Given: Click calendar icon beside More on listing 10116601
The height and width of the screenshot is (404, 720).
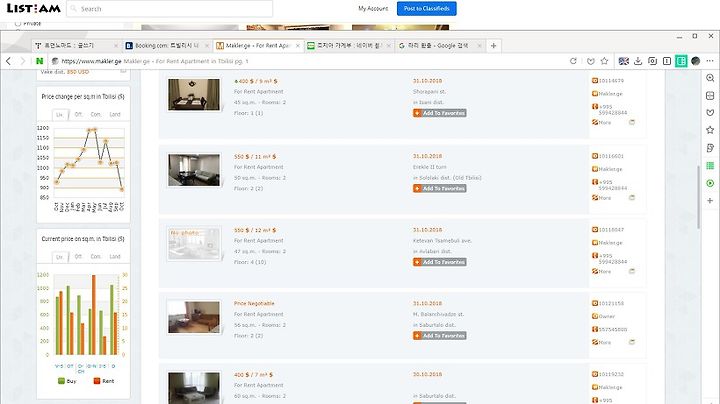Looking at the screenshot, I should click(632, 198).
